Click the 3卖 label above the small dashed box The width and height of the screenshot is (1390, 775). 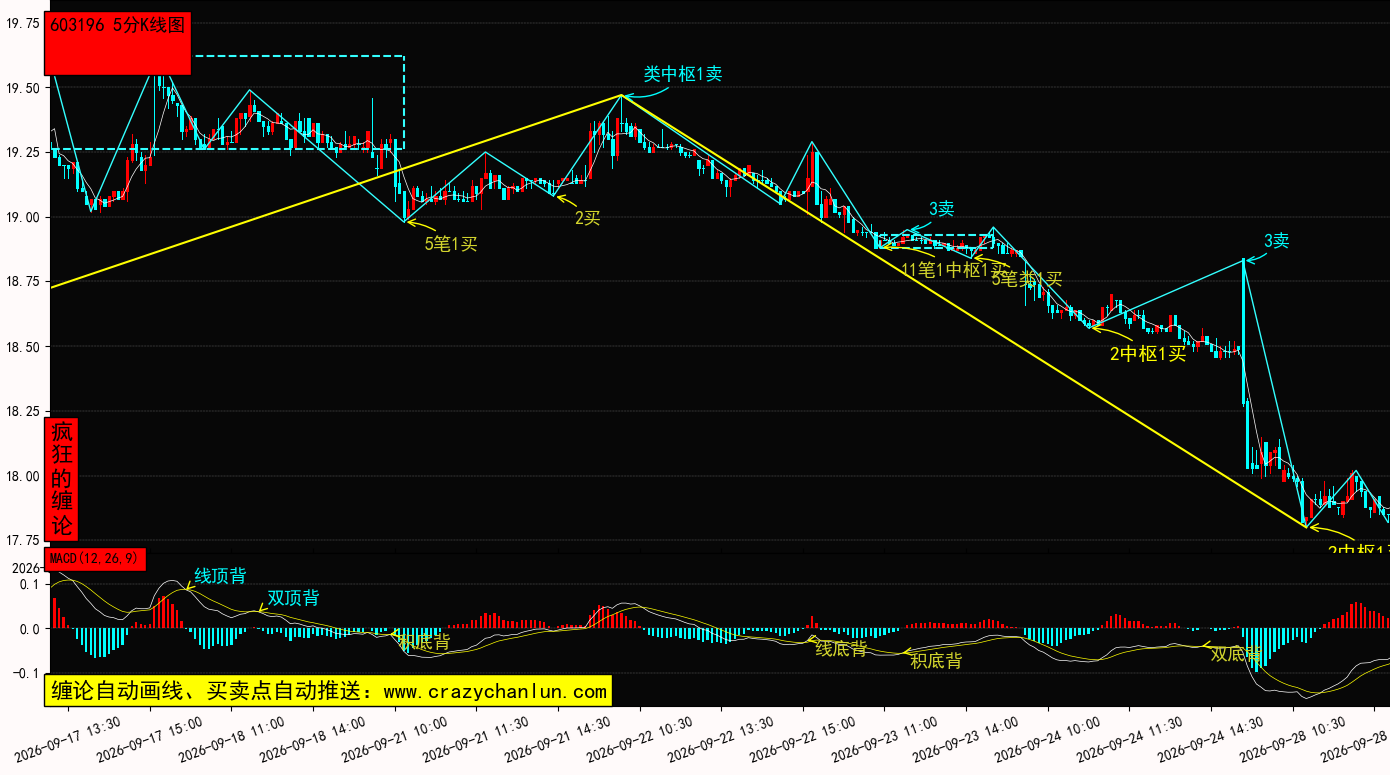942,209
